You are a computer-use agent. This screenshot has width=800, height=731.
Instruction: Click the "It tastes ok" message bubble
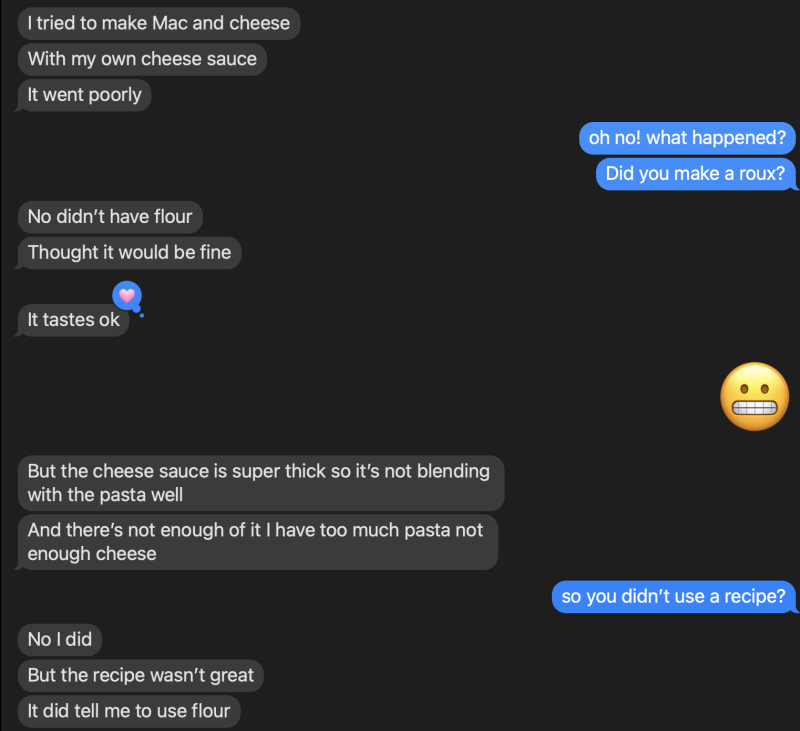73,320
